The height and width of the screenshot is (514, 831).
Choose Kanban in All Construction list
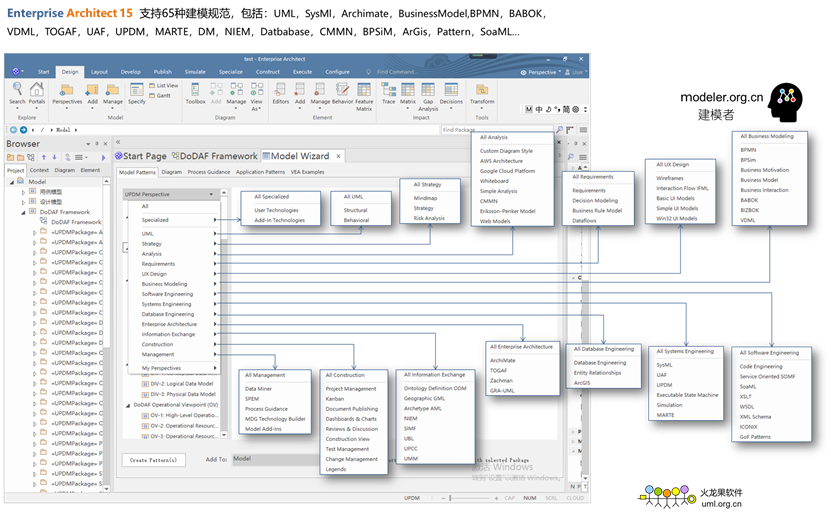pos(334,398)
